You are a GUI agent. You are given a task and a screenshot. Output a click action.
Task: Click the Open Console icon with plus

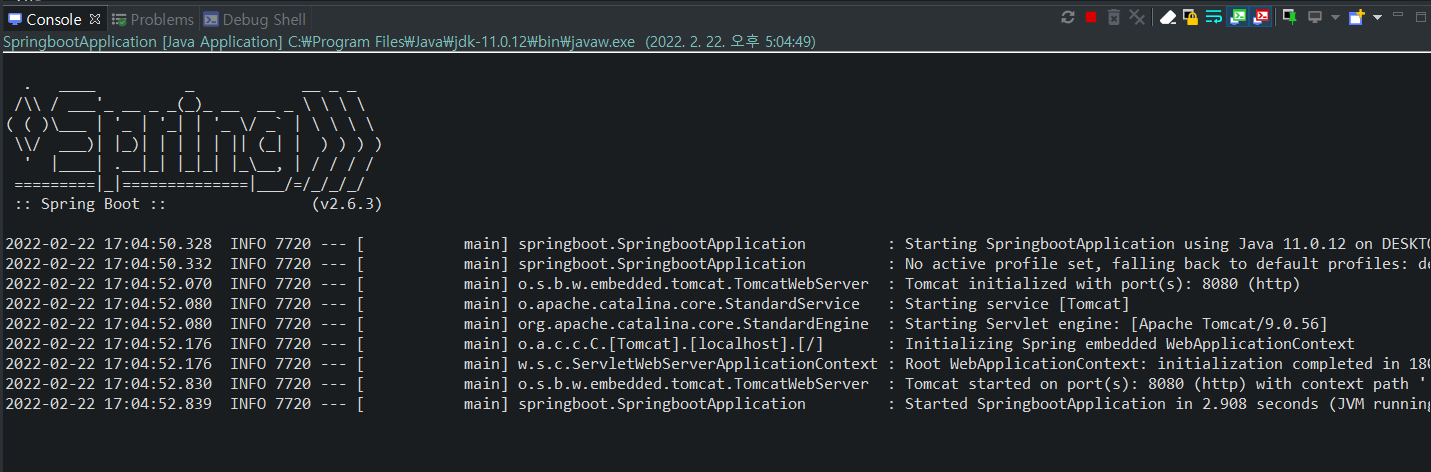tap(1357, 17)
